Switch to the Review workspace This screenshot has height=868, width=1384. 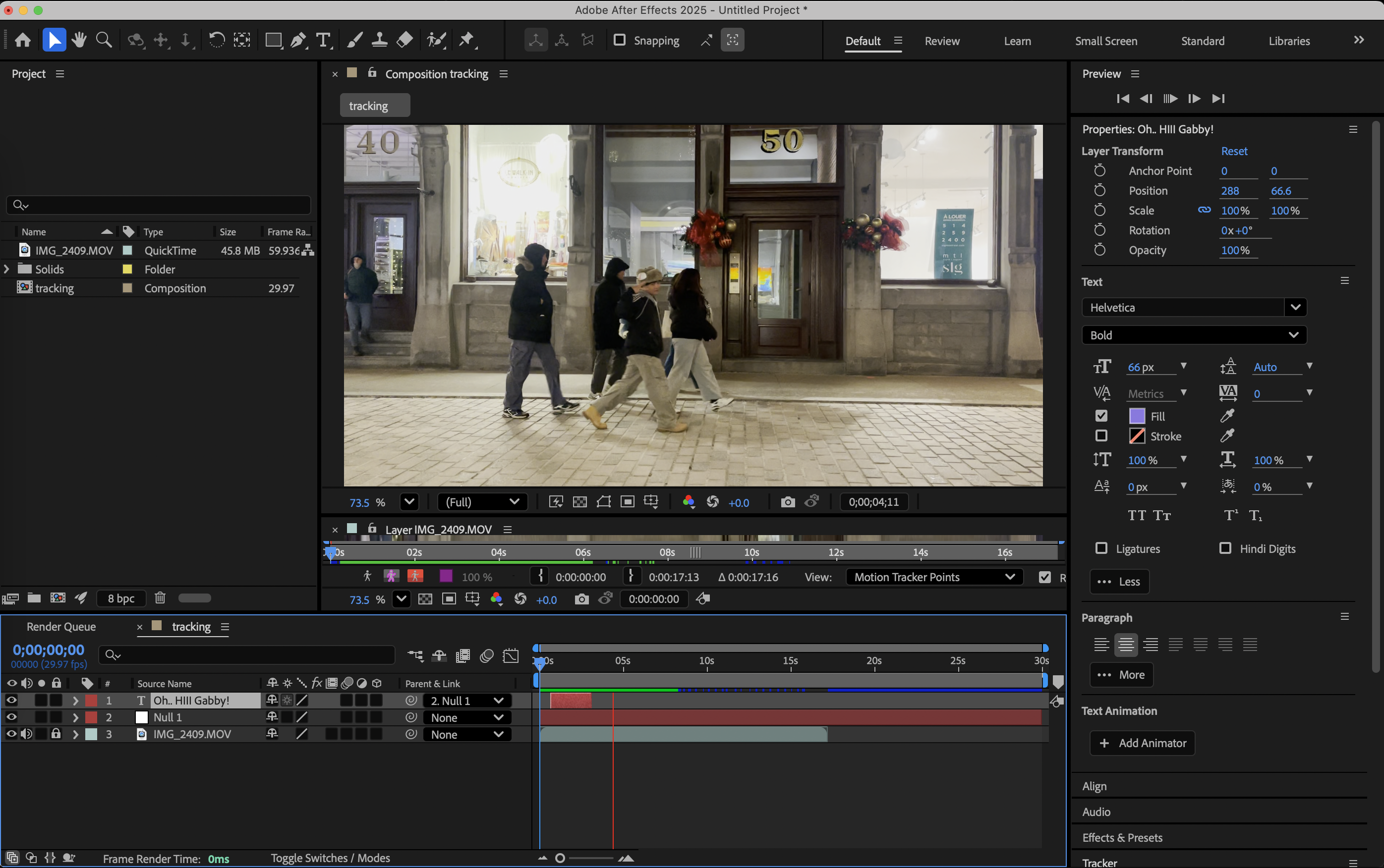point(942,41)
